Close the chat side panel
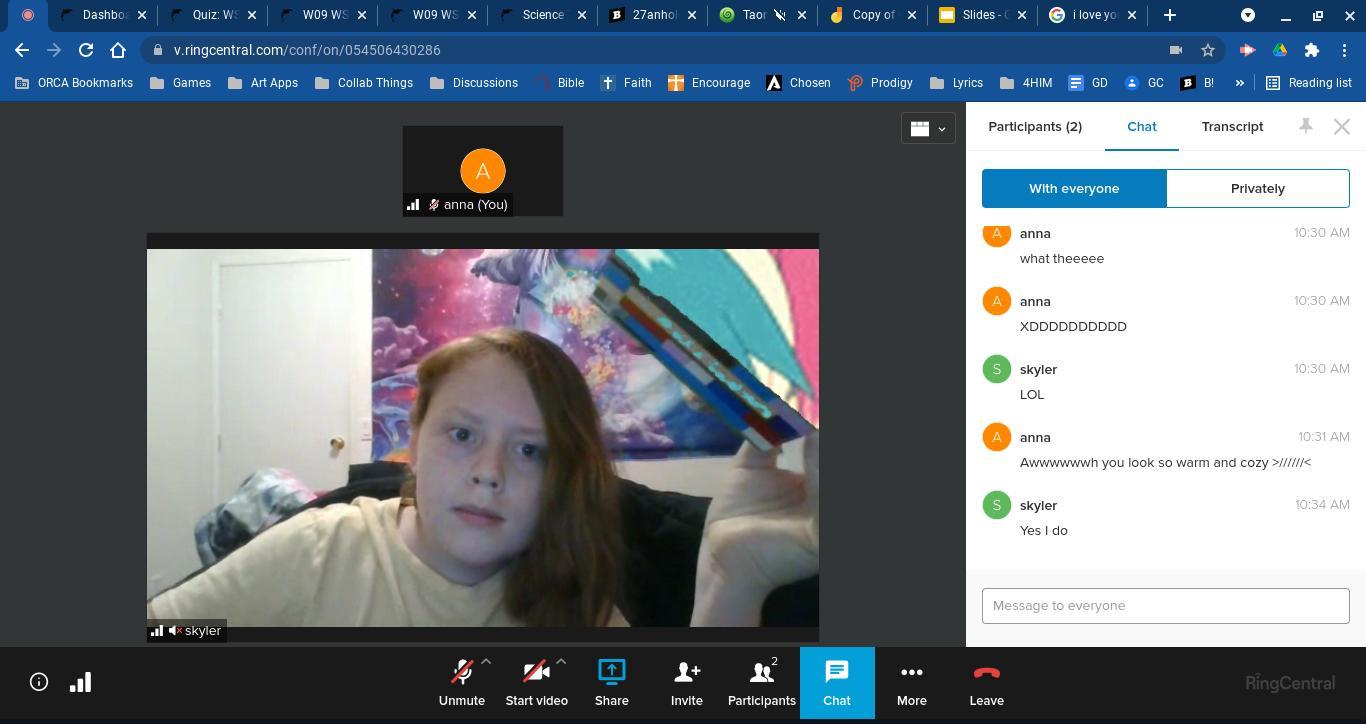 tap(1342, 127)
